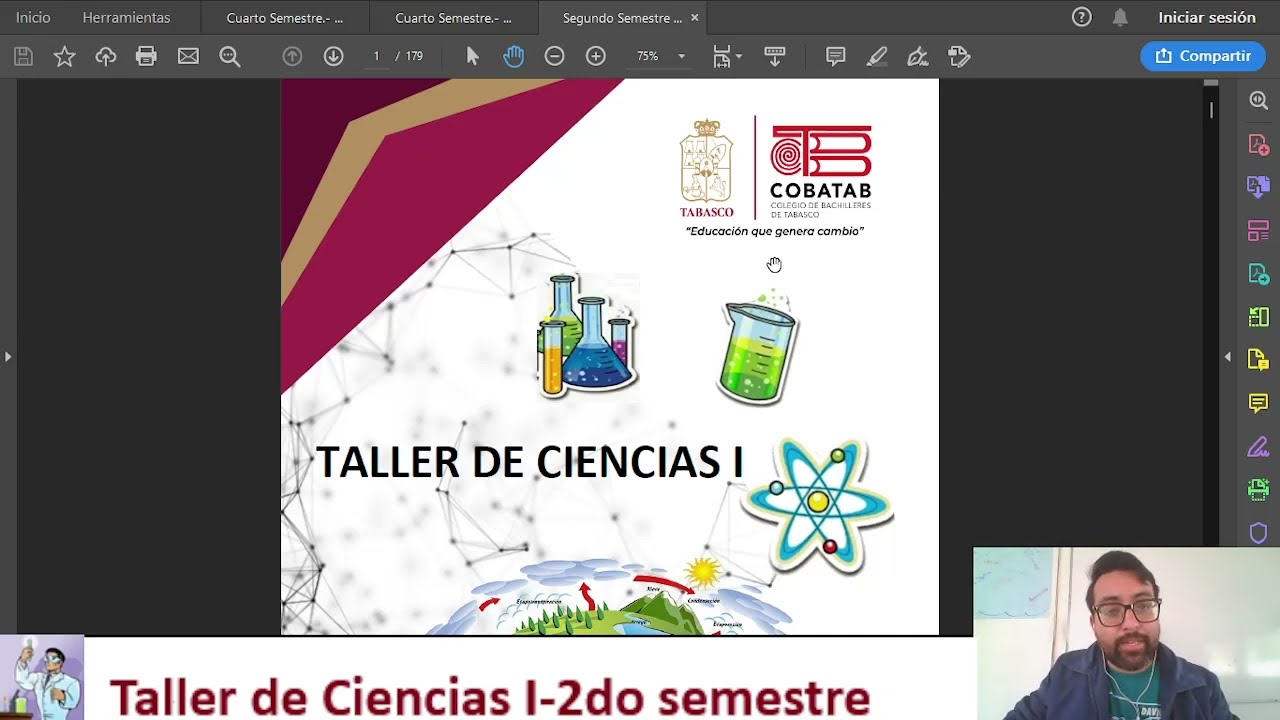Collapse the right tools pane arrow
The width and height of the screenshot is (1280, 720).
pyautogui.click(x=1228, y=356)
